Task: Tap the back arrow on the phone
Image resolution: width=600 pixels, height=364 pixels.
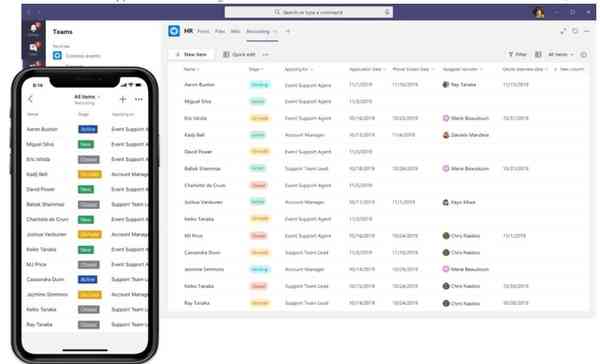Action: pos(31,99)
